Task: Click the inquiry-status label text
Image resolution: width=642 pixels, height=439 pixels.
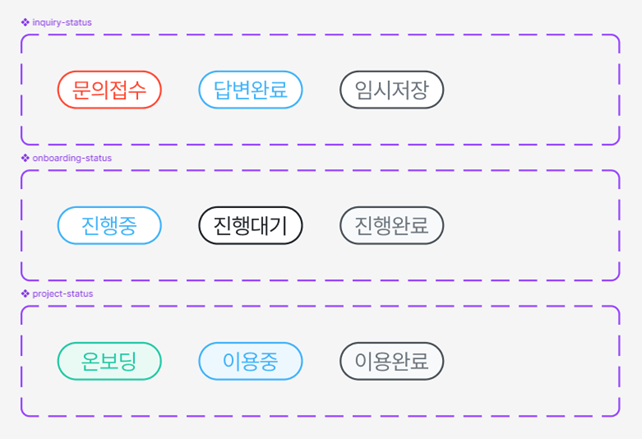Action: [x=62, y=22]
